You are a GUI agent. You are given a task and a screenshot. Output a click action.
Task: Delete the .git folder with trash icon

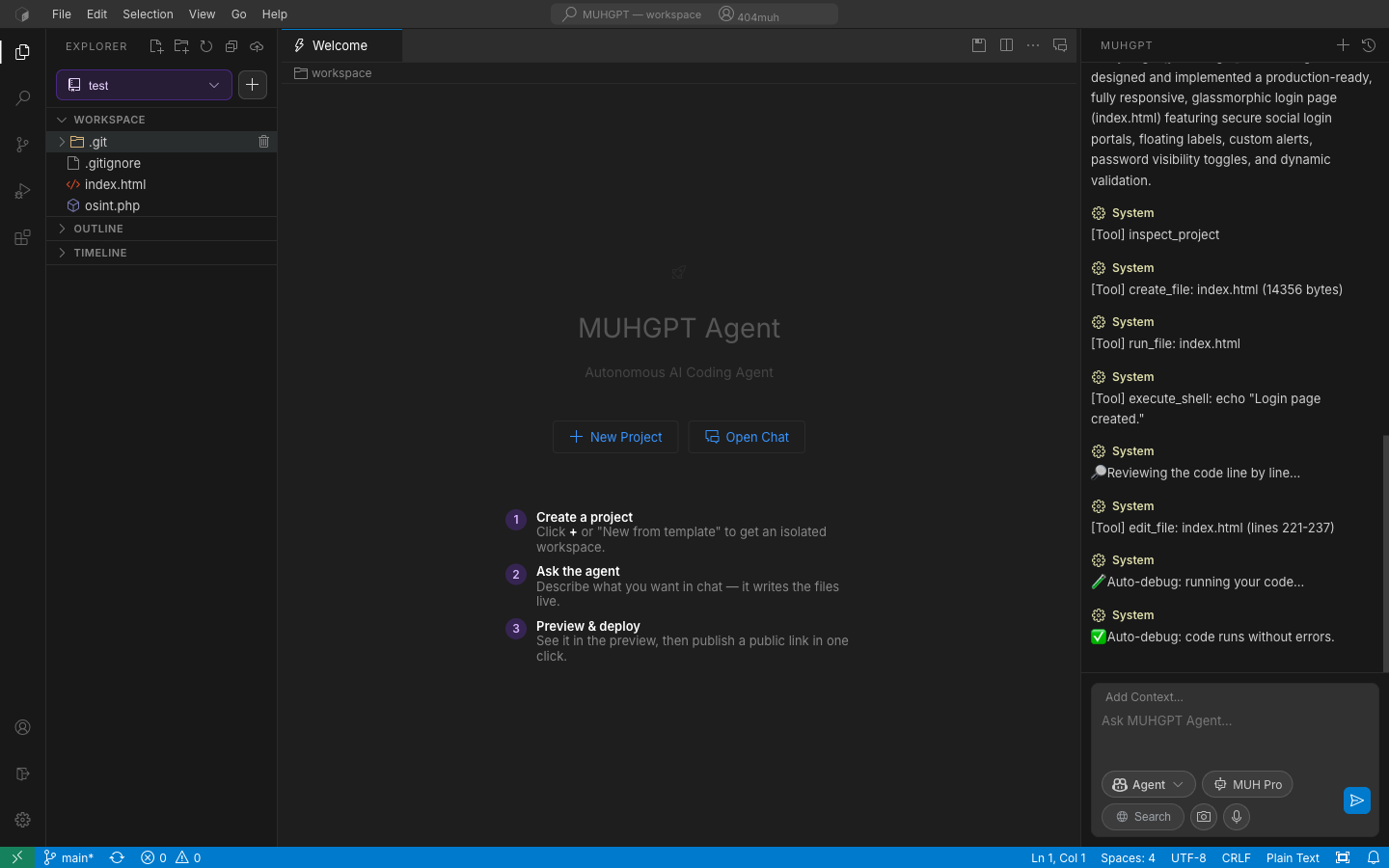click(x=263, y=141)
